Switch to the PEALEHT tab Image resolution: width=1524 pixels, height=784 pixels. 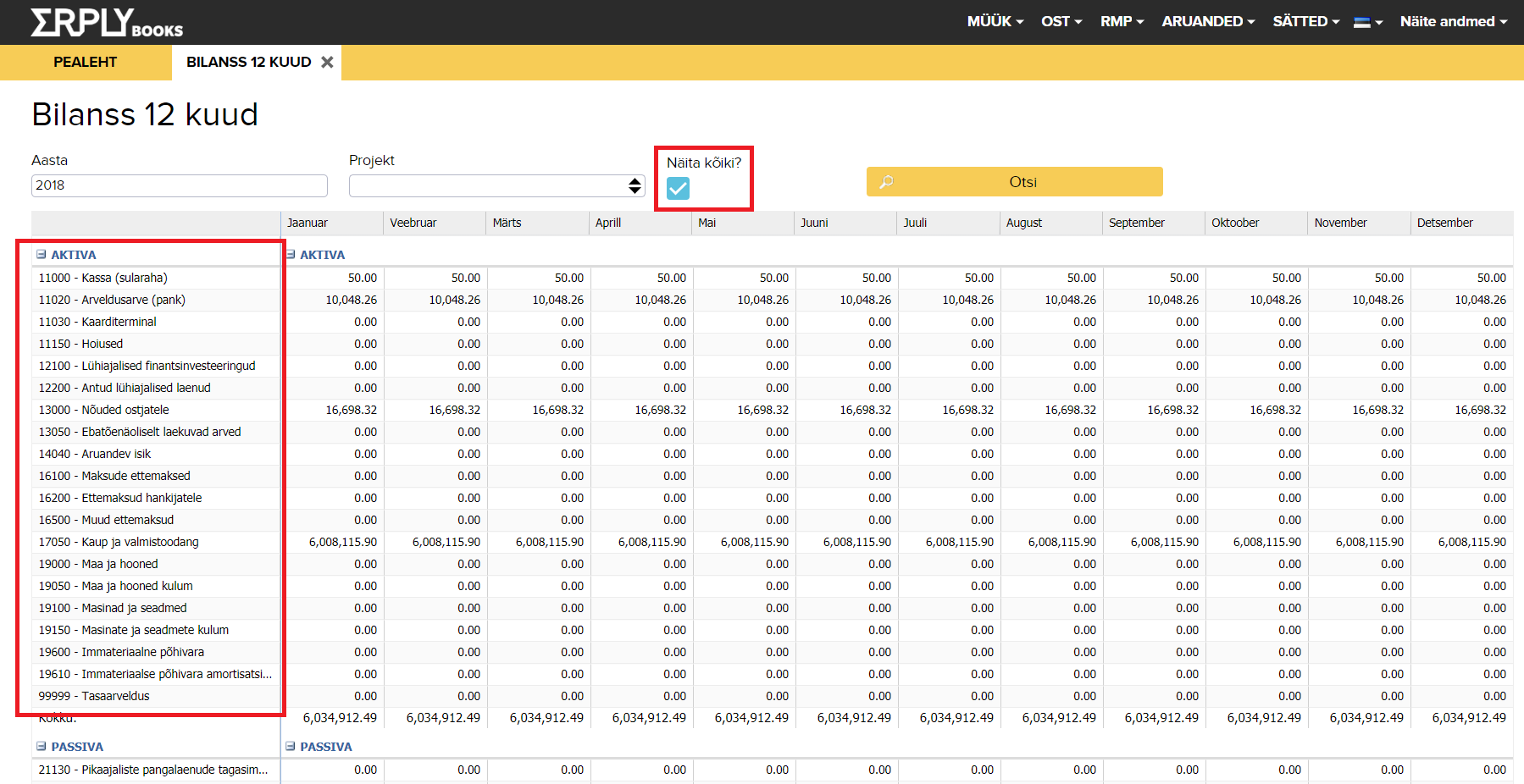pyautogui.click(x=86, y=62)
